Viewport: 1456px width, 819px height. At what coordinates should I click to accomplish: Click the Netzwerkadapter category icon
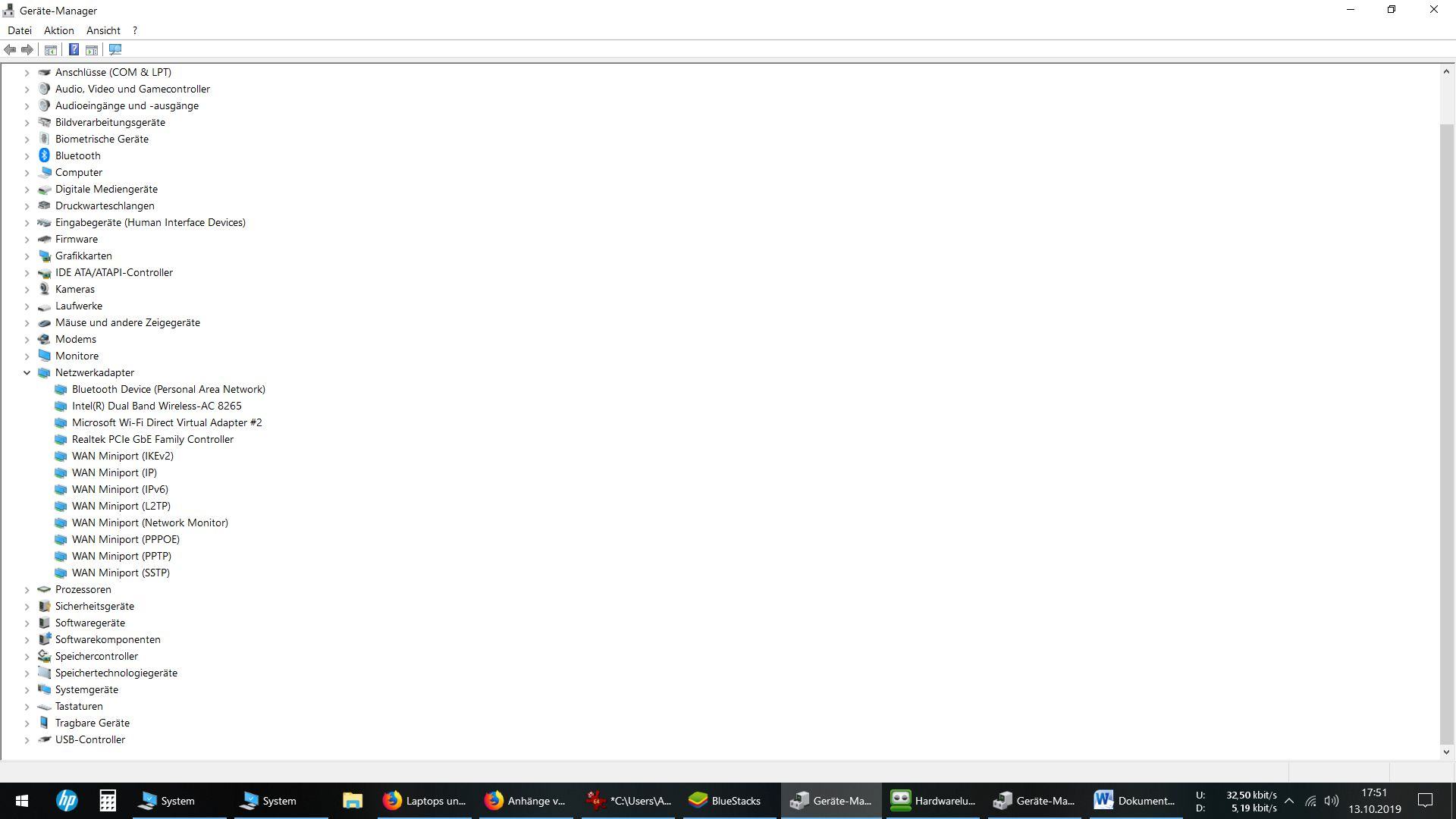pos(44,372)
